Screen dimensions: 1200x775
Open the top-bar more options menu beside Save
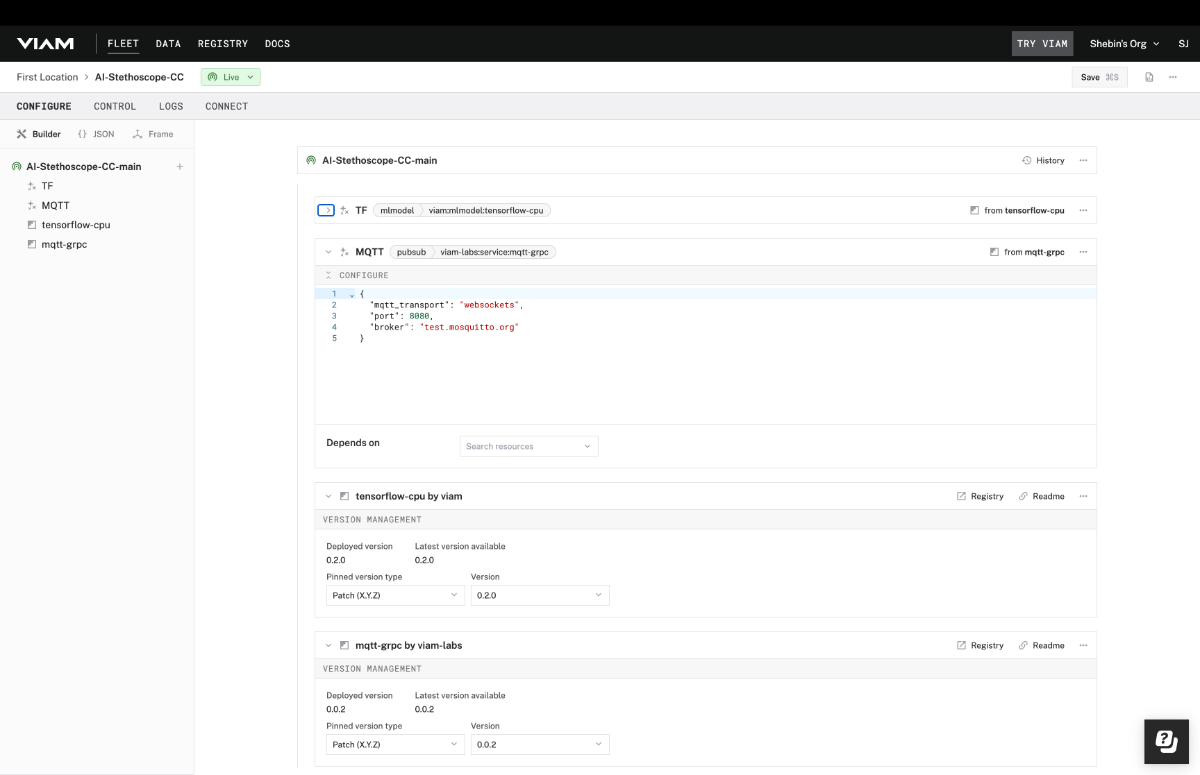click(x=1173, y=77)
